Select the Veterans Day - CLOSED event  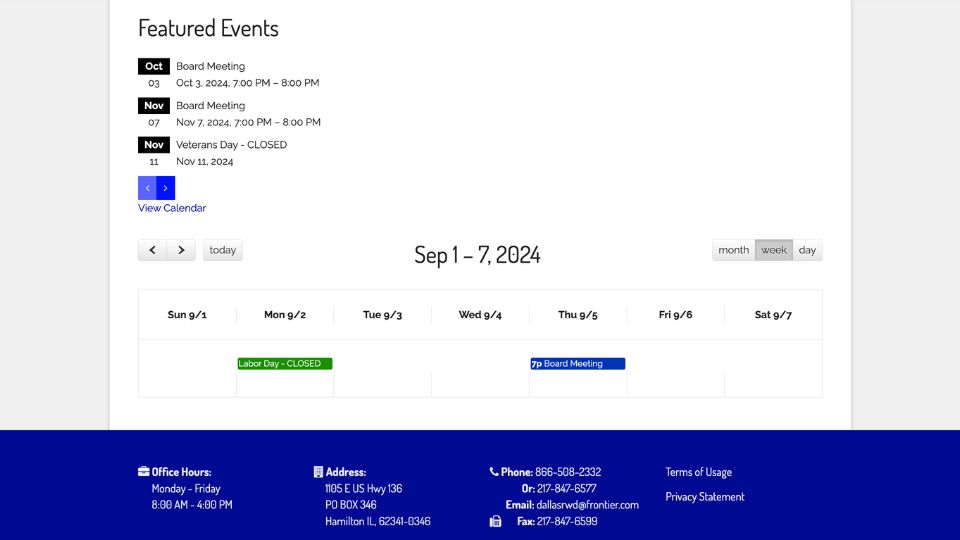[x=231, y=145]
